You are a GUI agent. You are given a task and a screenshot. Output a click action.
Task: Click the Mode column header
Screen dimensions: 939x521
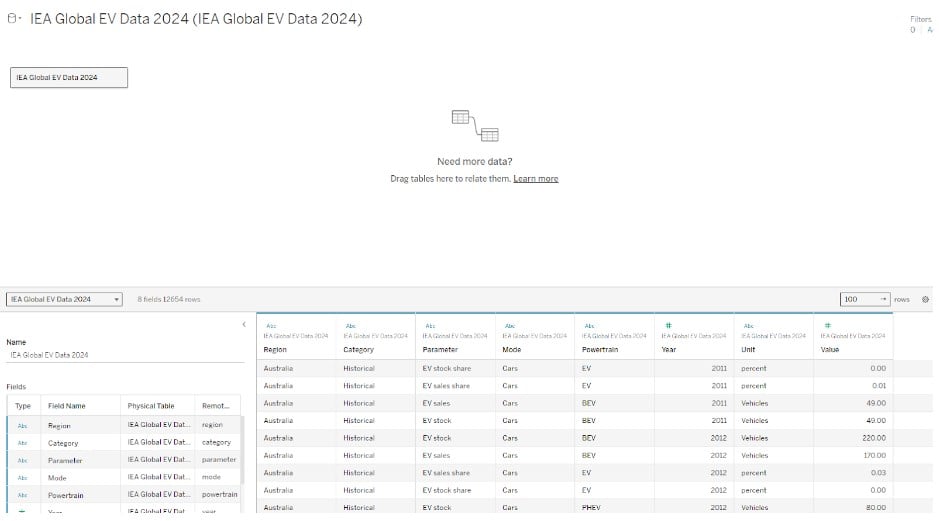tap(511, 350)
